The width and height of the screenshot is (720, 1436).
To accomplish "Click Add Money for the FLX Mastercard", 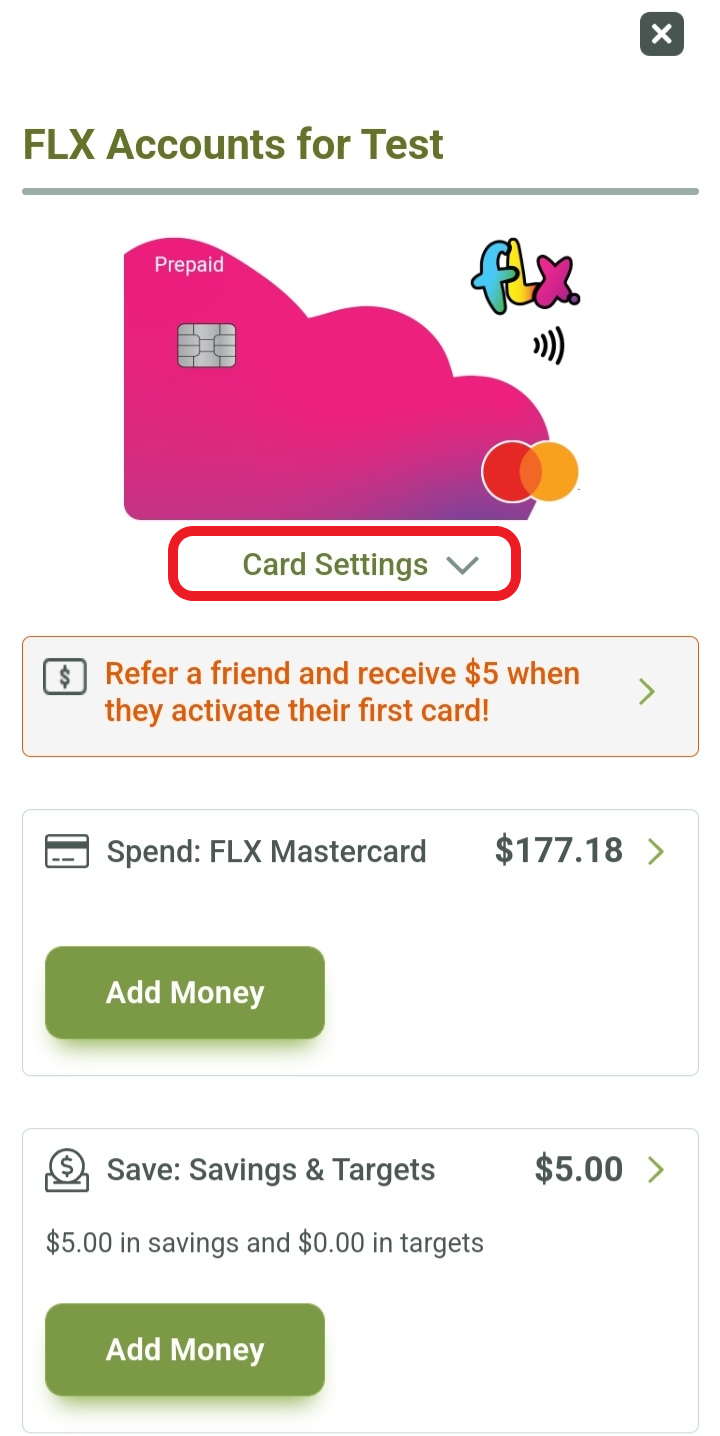I will [184, 992].
